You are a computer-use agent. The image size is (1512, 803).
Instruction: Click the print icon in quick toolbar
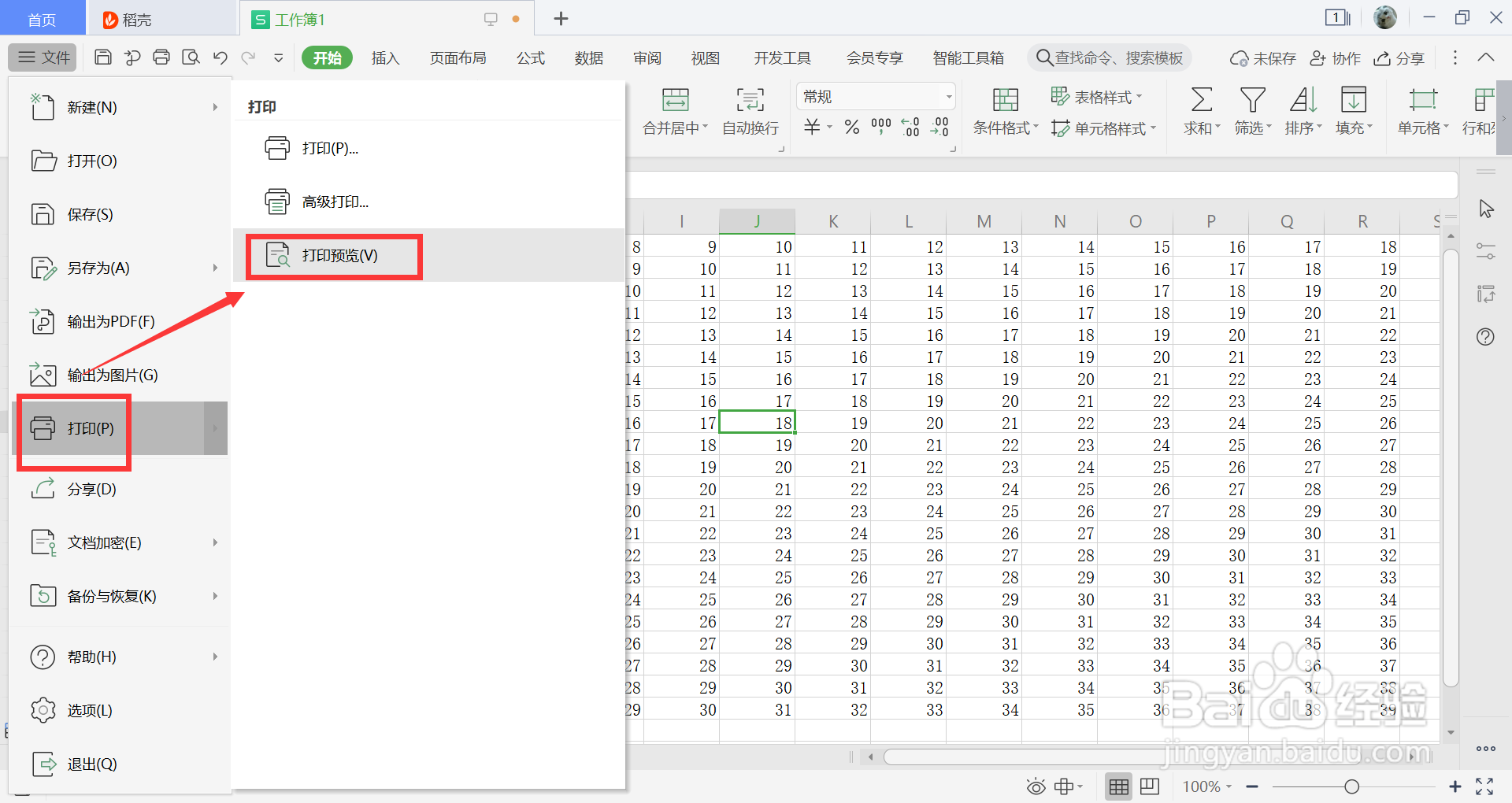point(161,57)
